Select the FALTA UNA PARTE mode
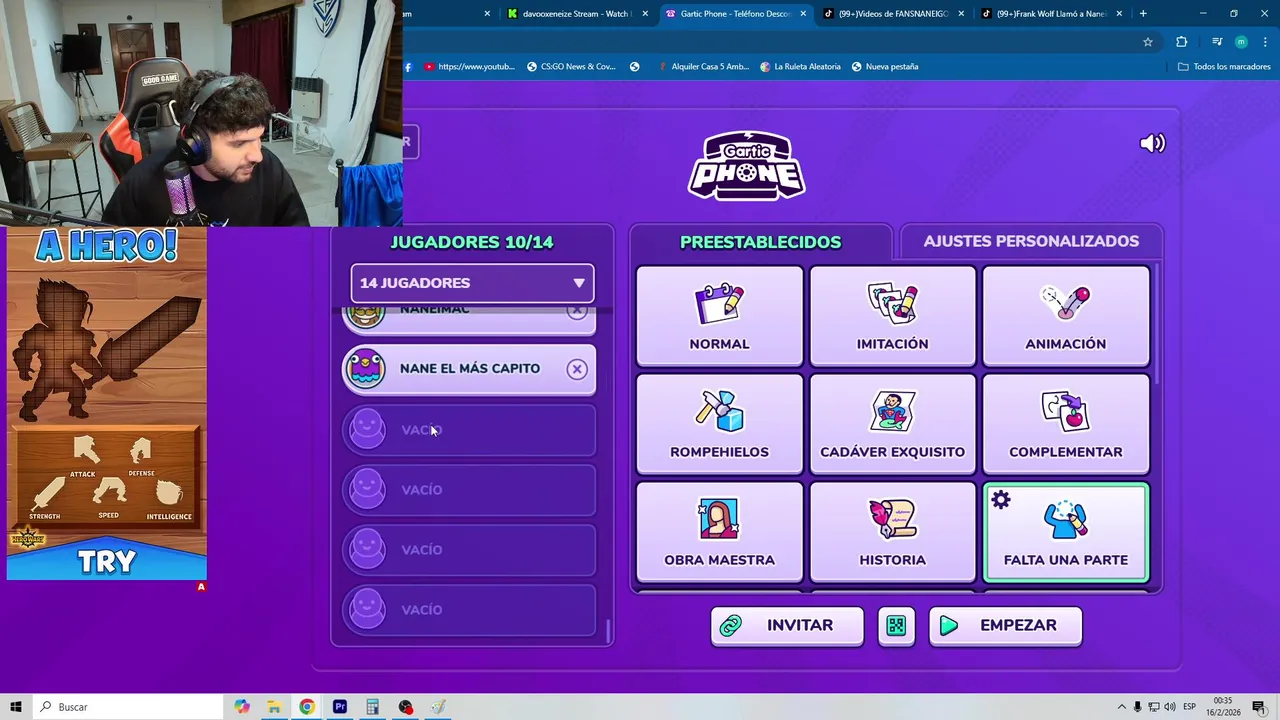 [1065, 531]
